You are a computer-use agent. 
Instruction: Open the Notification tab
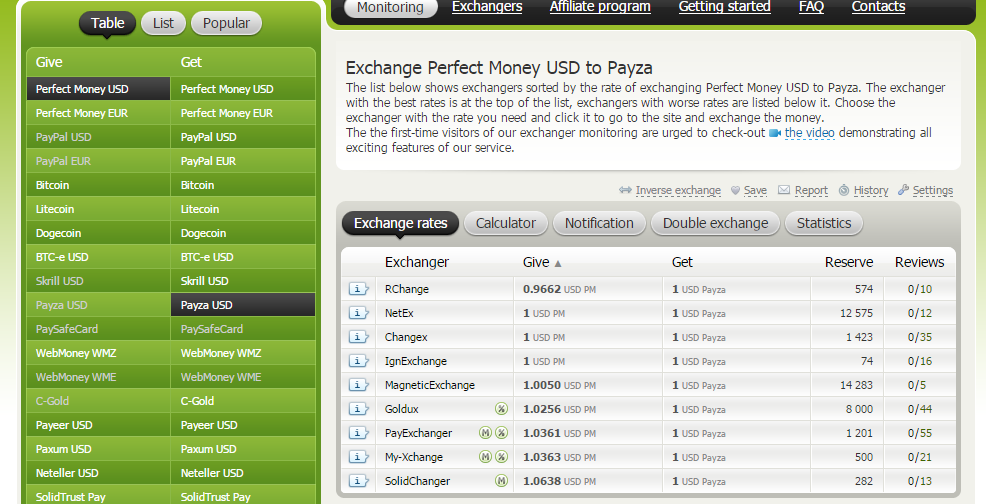point(599,223)
